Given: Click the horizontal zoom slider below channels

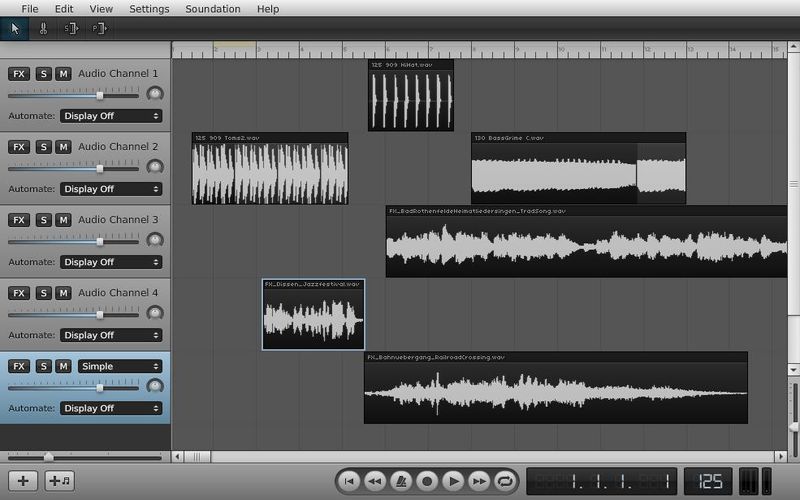Looking at the screenshot, I should 85,457.
